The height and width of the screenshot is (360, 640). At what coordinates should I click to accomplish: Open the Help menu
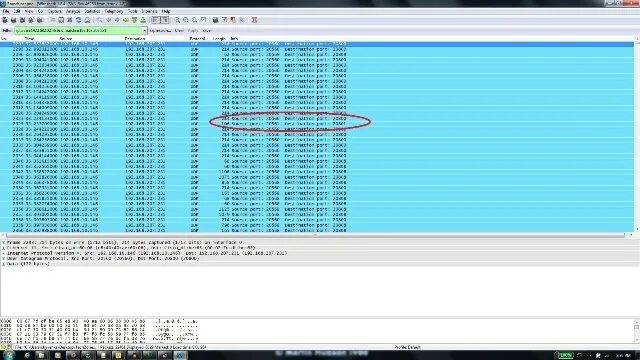tap(166, 11)
